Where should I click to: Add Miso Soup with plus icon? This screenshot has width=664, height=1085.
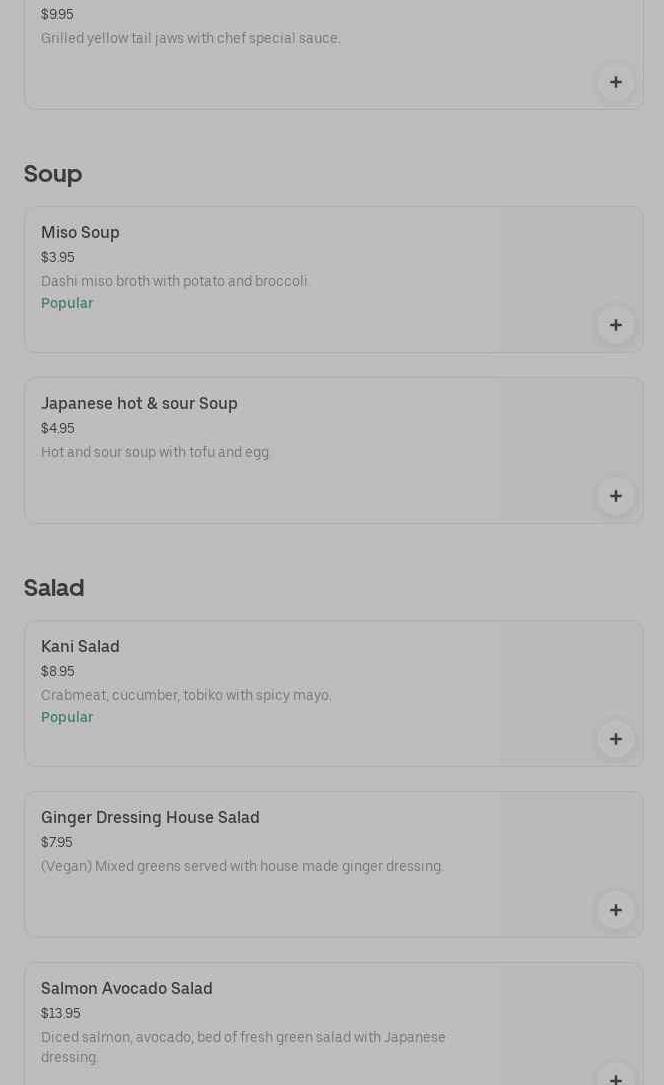(x=616, y=325)
